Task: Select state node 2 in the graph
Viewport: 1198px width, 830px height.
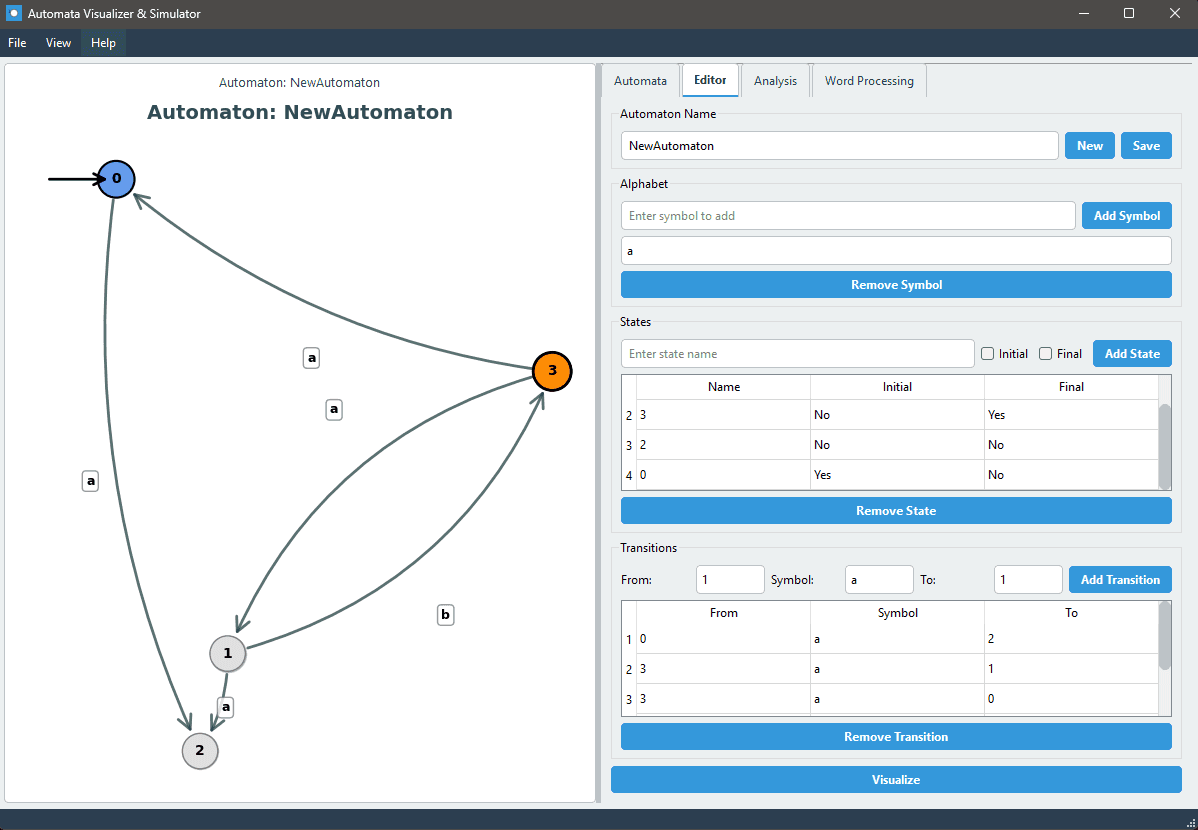Action: point(199,750)
